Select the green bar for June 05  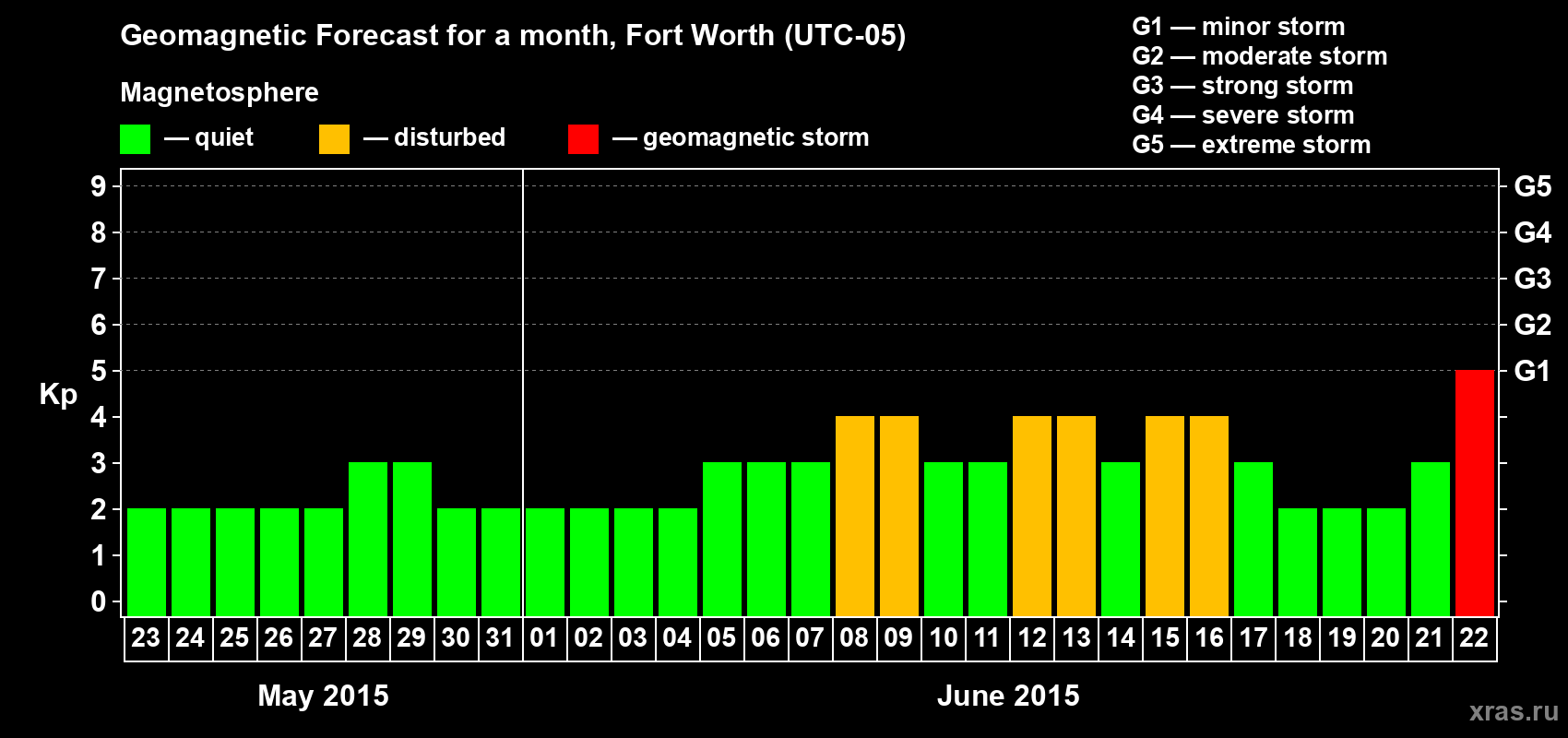pos(722,539)
